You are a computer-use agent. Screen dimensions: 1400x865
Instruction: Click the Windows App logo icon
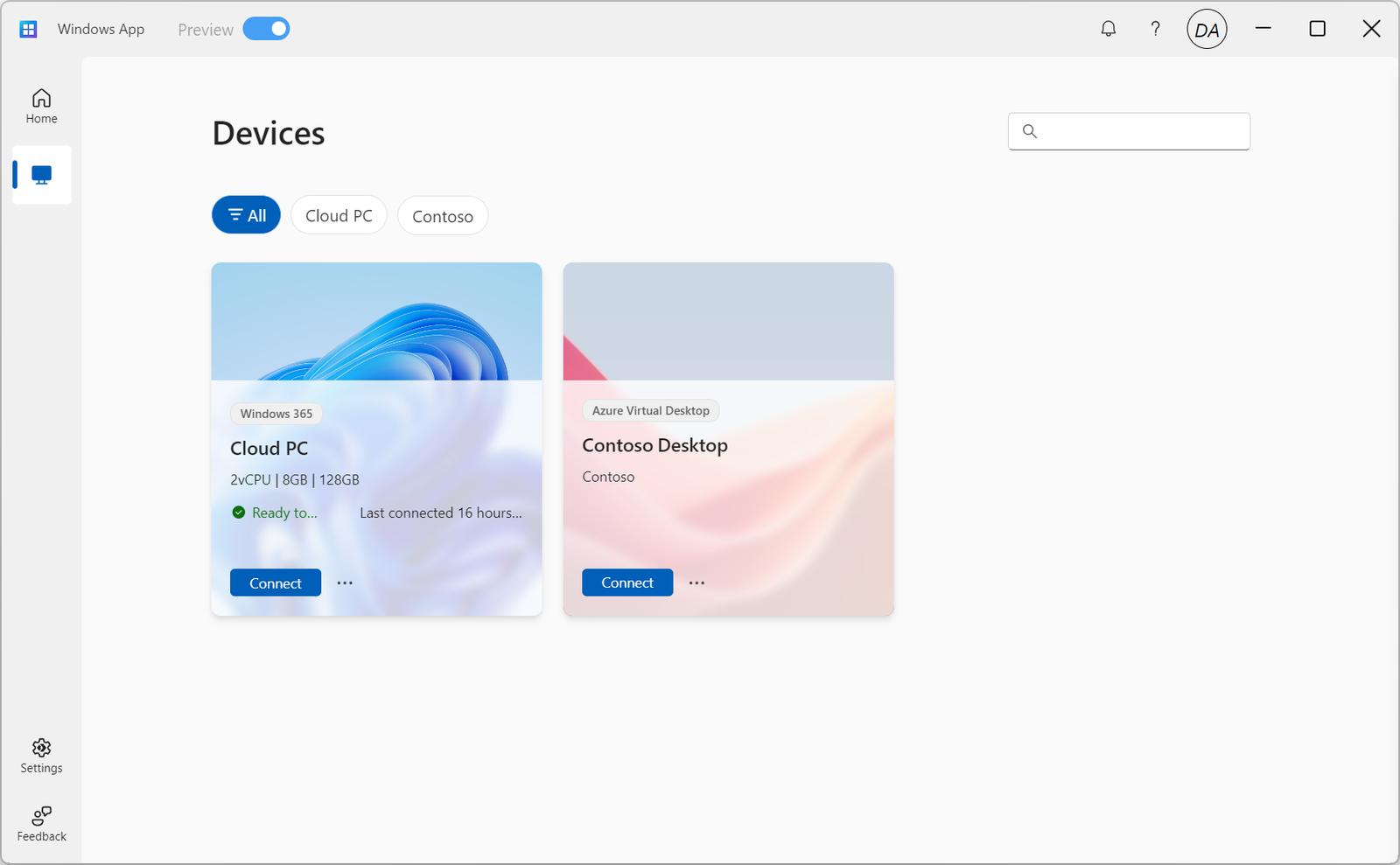28,28
